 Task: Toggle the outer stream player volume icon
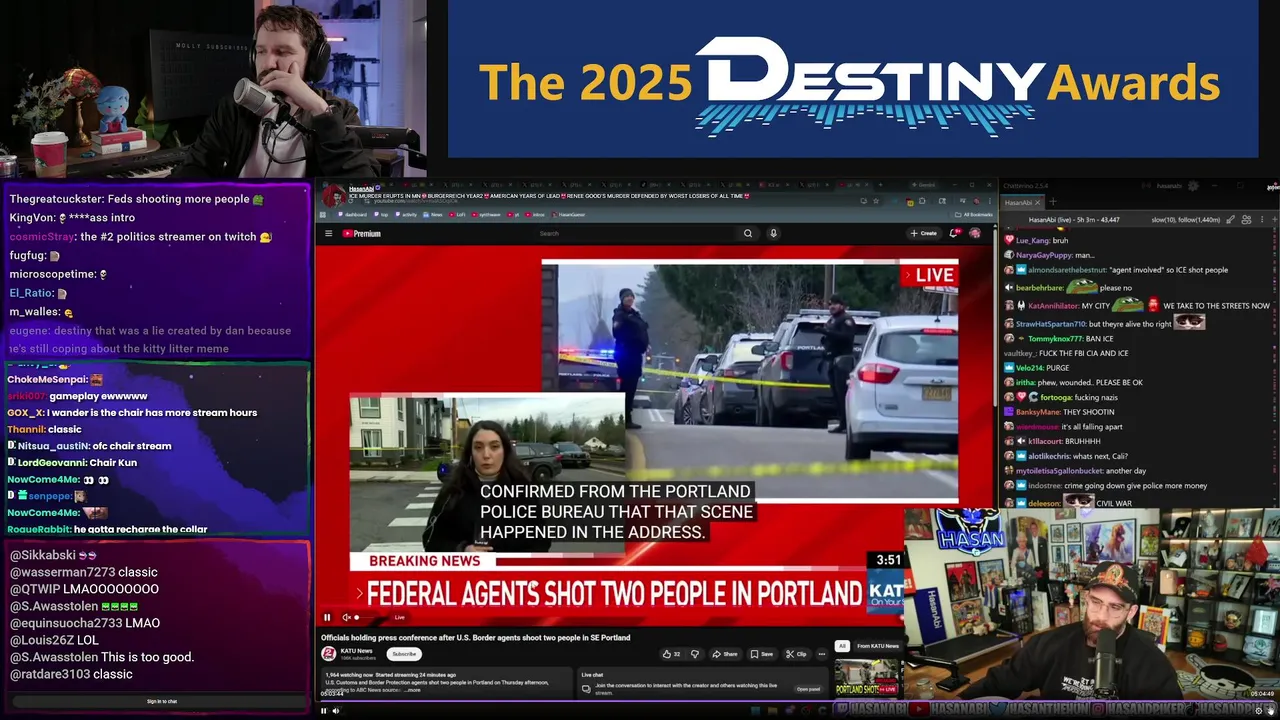336,711
